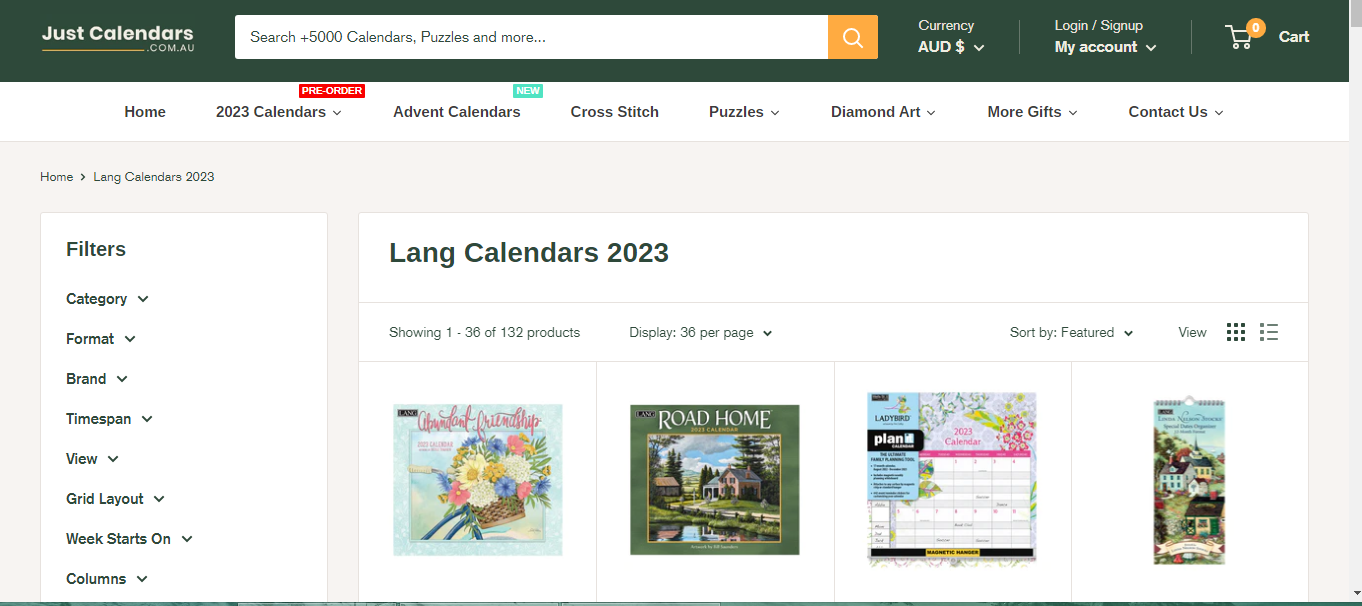Expand the Week Starts On filter
The width and height of the screenshot is (1362, 606).
coord(129,539)
